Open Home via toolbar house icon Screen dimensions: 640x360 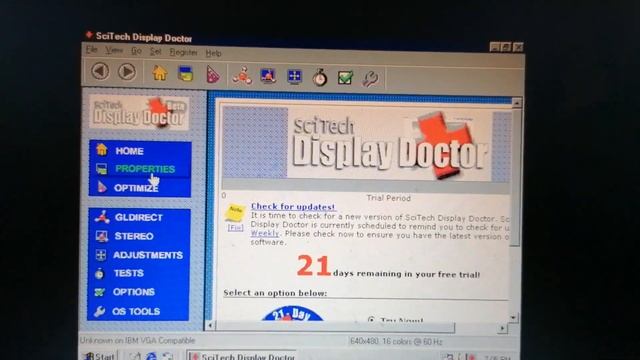pyautogui.click(x=160, y=73)
